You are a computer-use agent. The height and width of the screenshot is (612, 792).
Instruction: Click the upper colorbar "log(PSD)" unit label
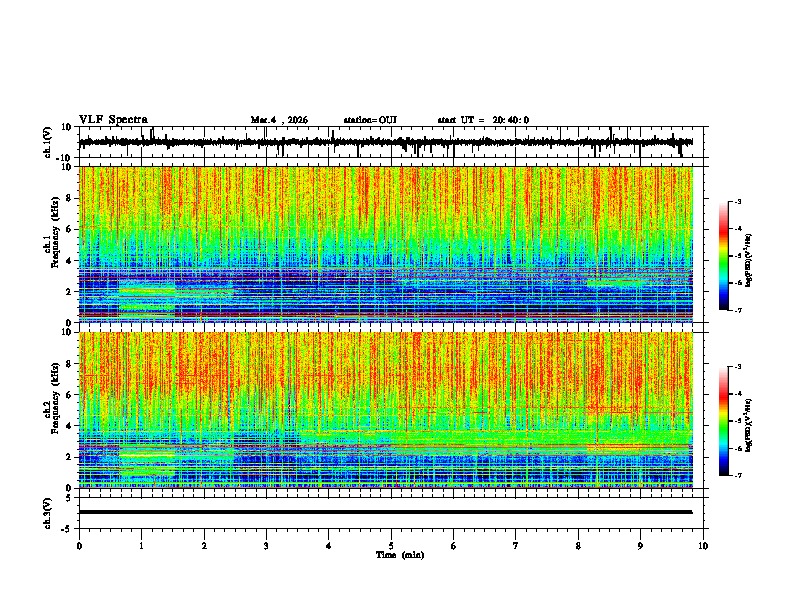[x=749, y=260]
